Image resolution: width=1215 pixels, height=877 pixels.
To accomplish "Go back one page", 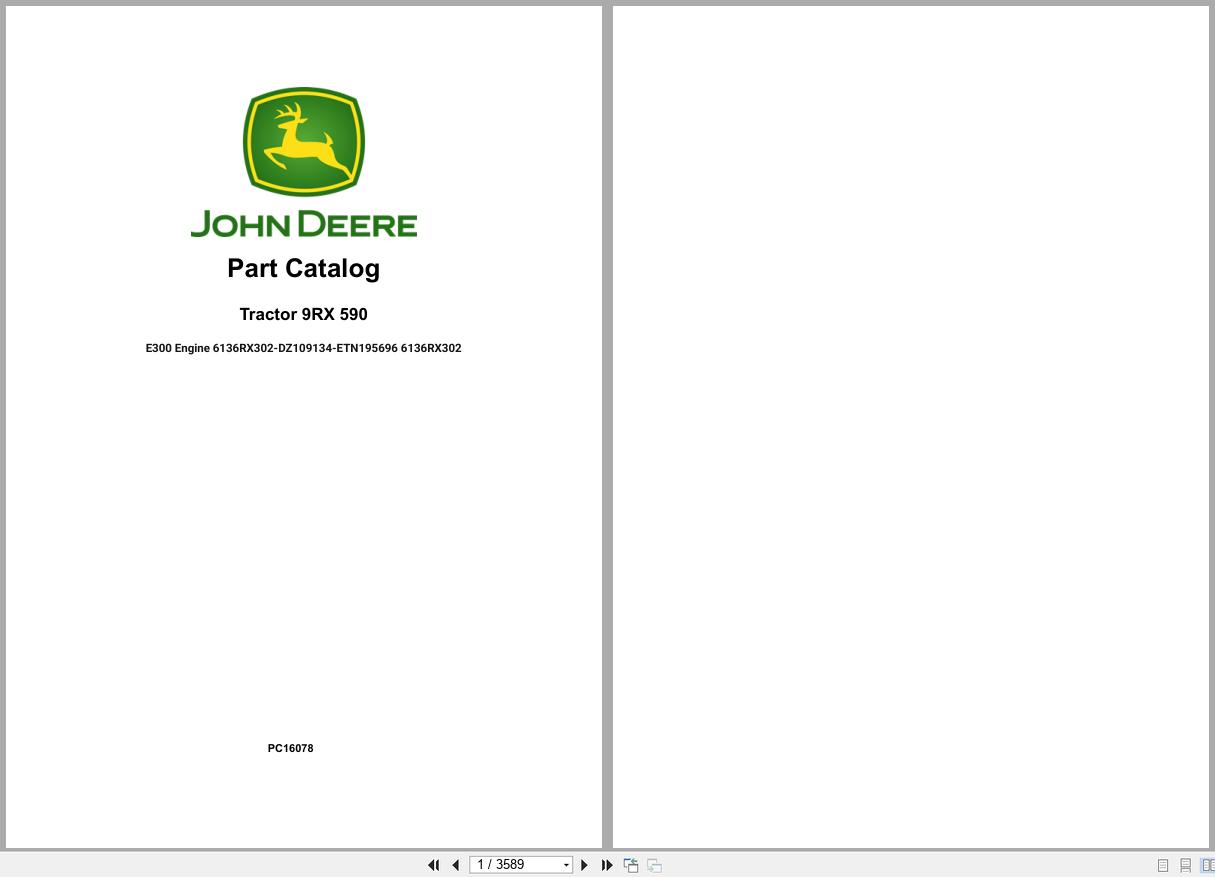I will tap(456, 865).
